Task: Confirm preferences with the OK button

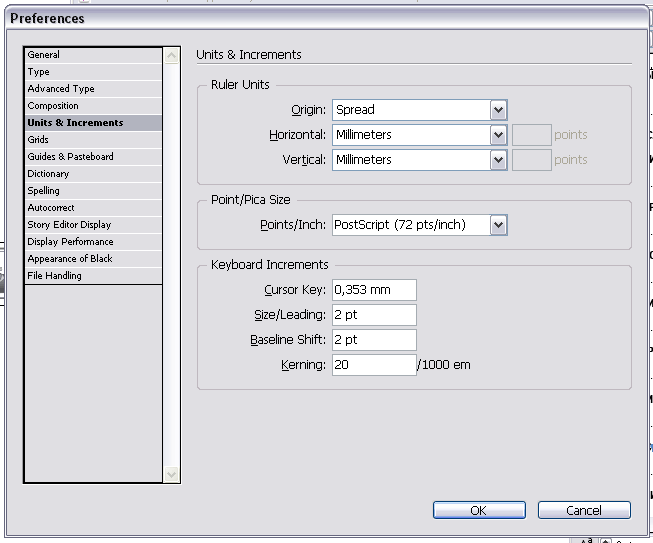Action: [479, 510]
